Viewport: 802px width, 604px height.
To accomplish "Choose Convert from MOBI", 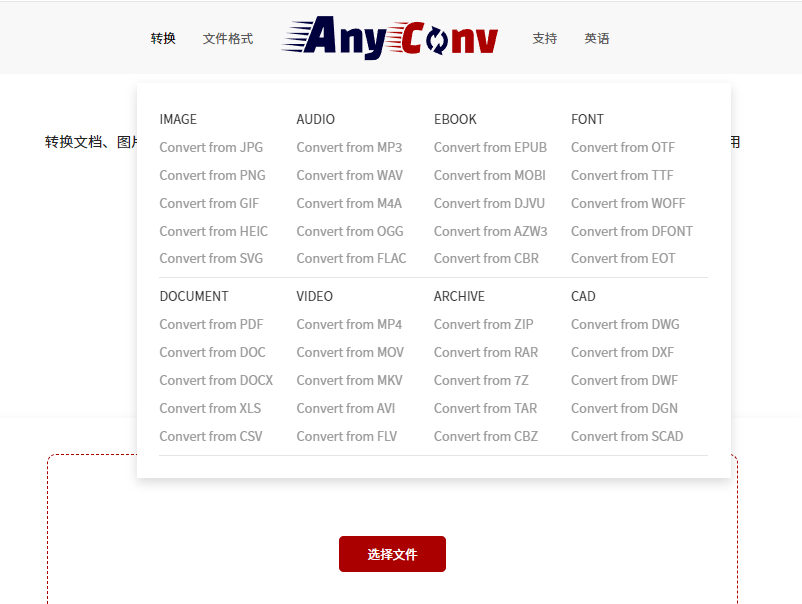I will 490,175.
